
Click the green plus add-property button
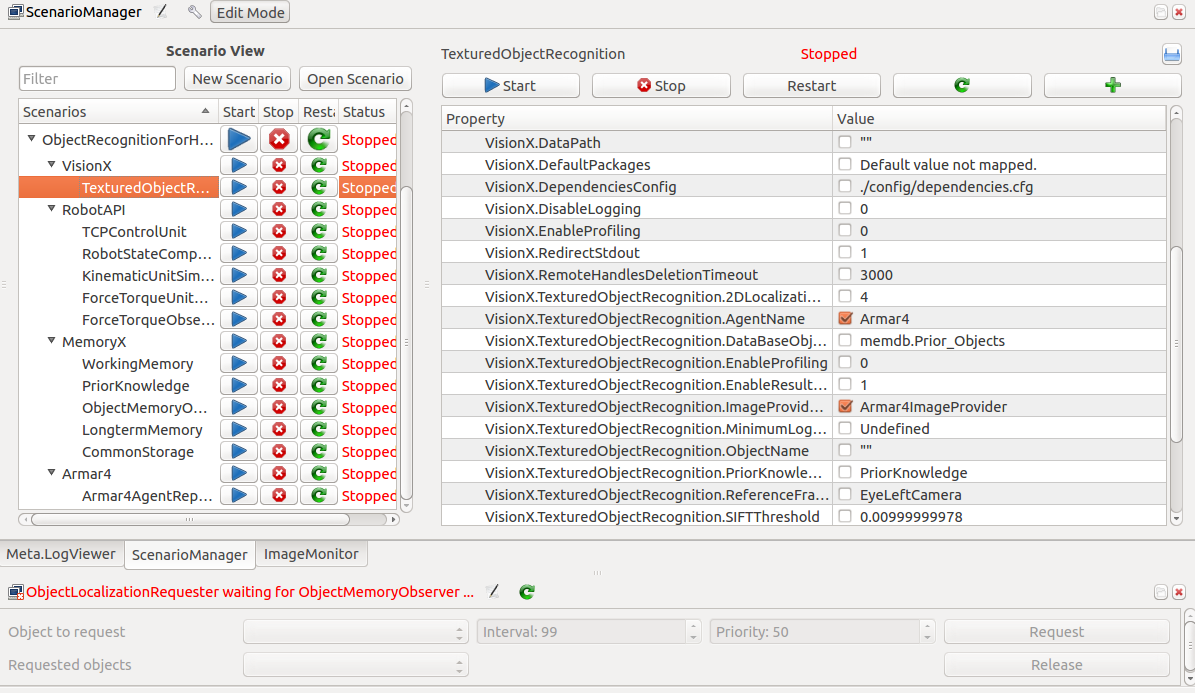point(1112,85)
